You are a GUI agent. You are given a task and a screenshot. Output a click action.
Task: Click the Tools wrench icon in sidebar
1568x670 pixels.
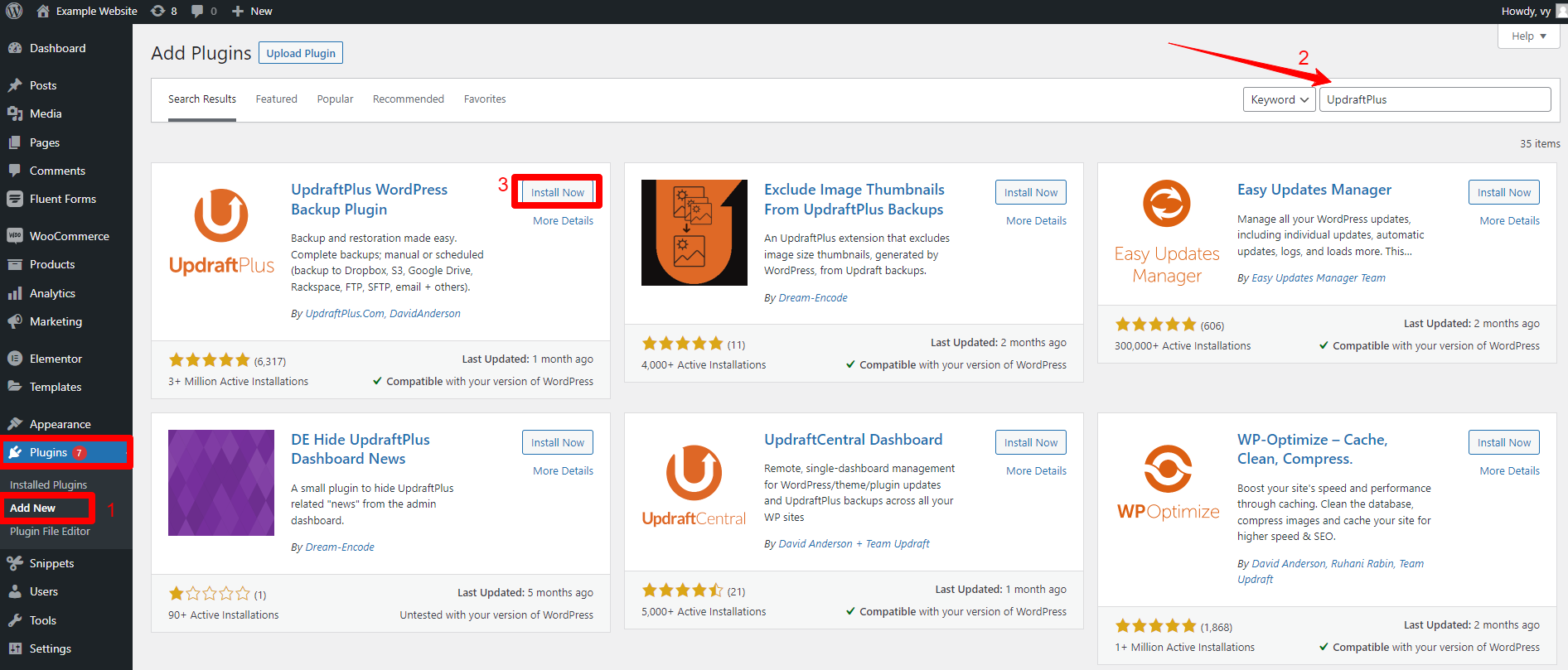click(x=15, y=620)
